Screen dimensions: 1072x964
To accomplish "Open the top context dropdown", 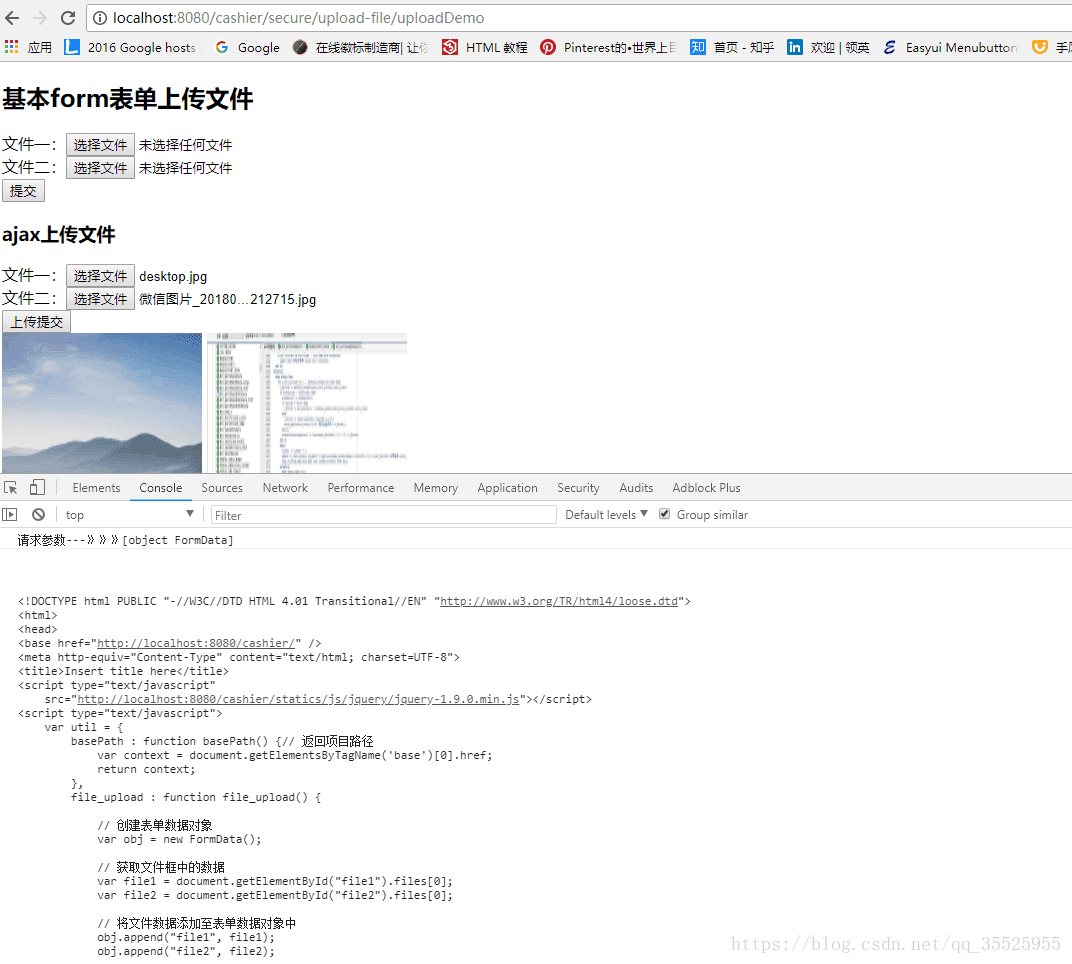I will point(129,515).
